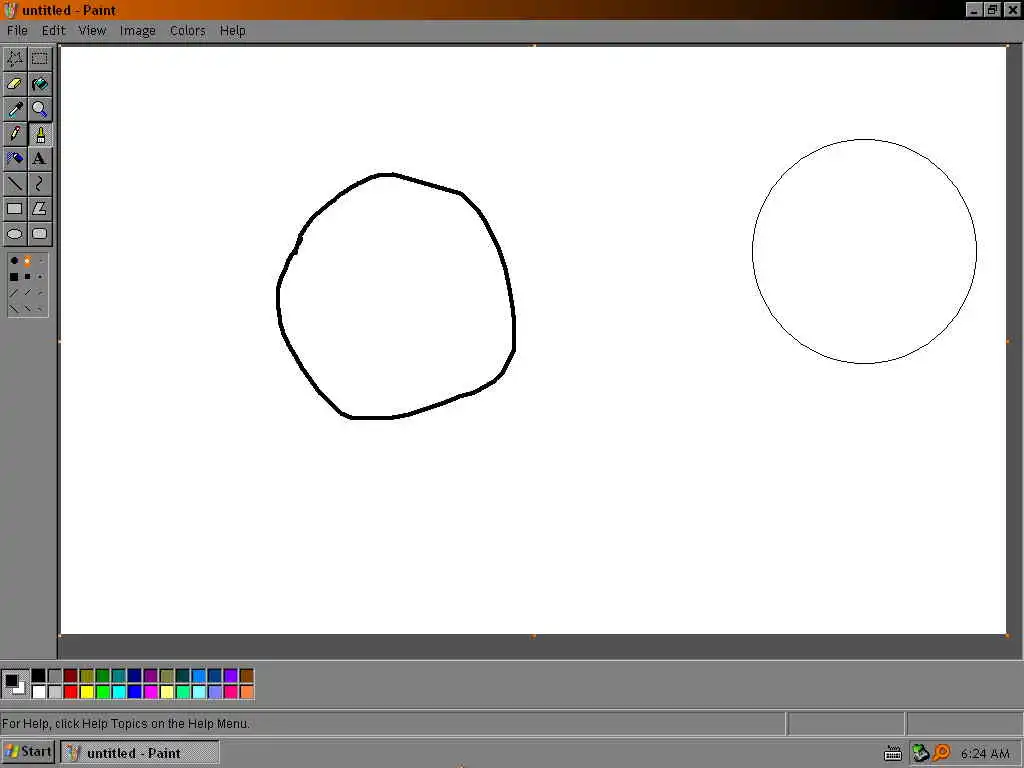Click the Brush tool
The width and height of the screenshot is (1024, 768).
pos(40,134)
